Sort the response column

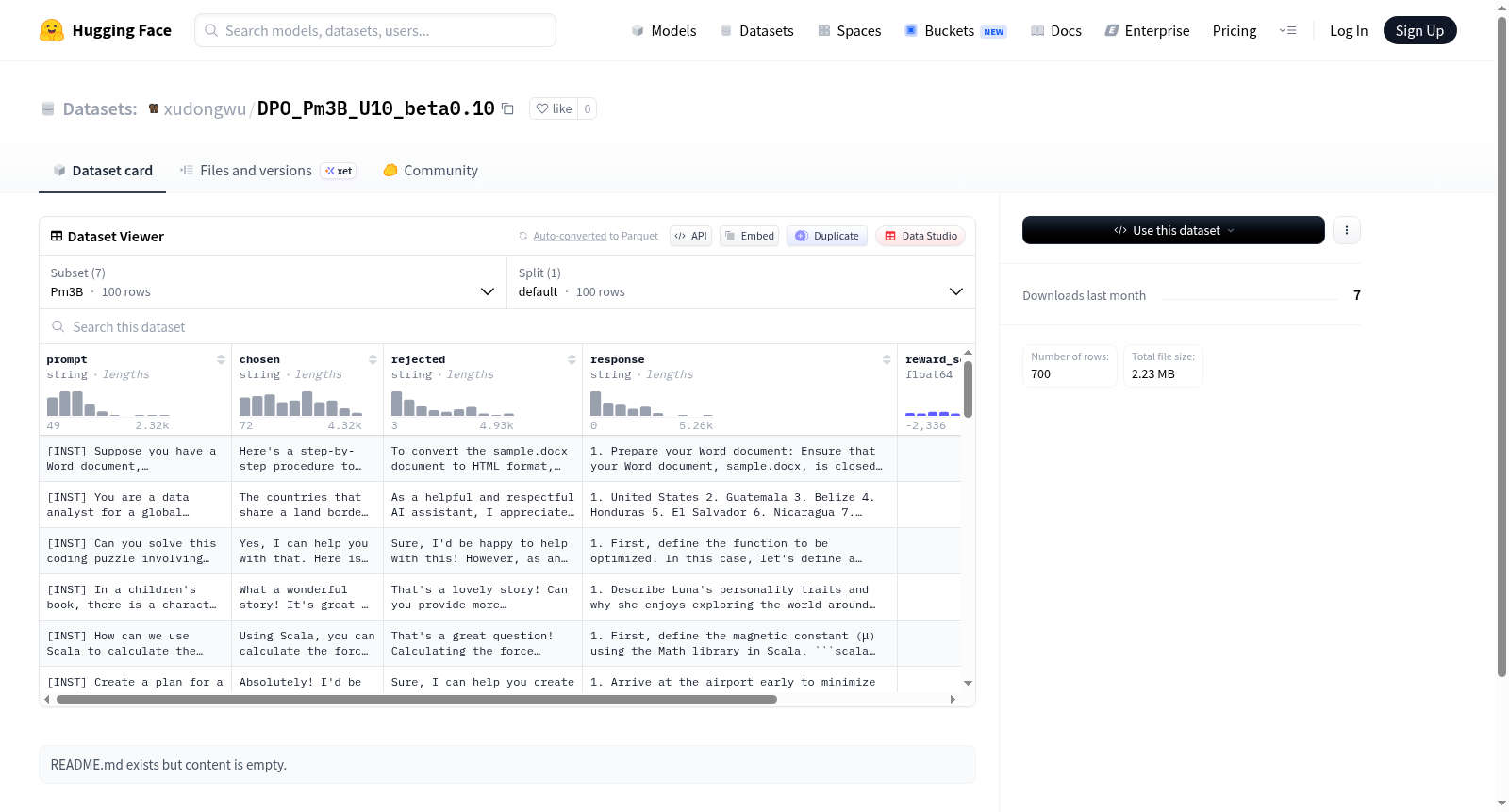point(887,359)
